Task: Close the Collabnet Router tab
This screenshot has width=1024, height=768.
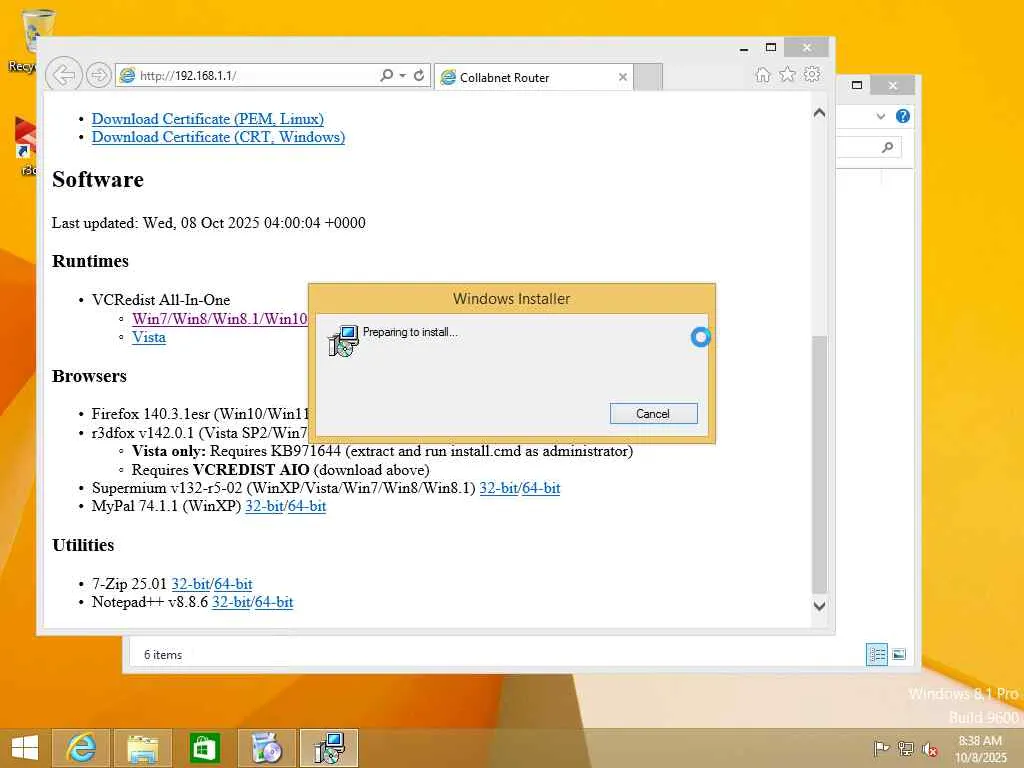Action: click(623, 77)
